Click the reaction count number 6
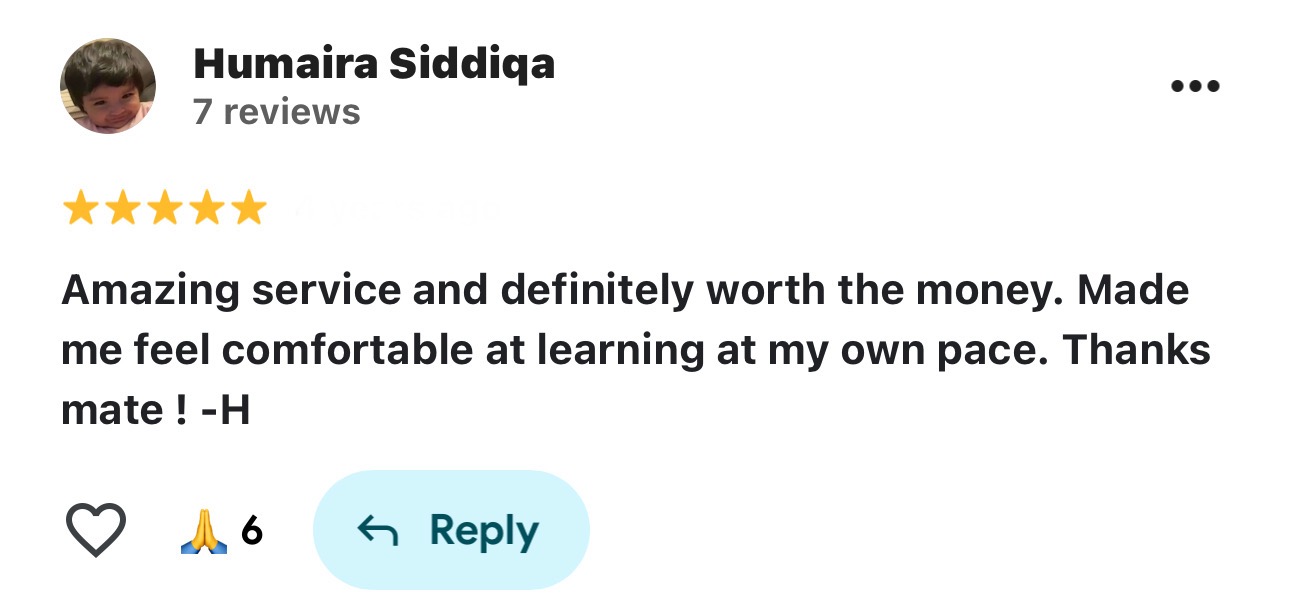 pos(252,532)
